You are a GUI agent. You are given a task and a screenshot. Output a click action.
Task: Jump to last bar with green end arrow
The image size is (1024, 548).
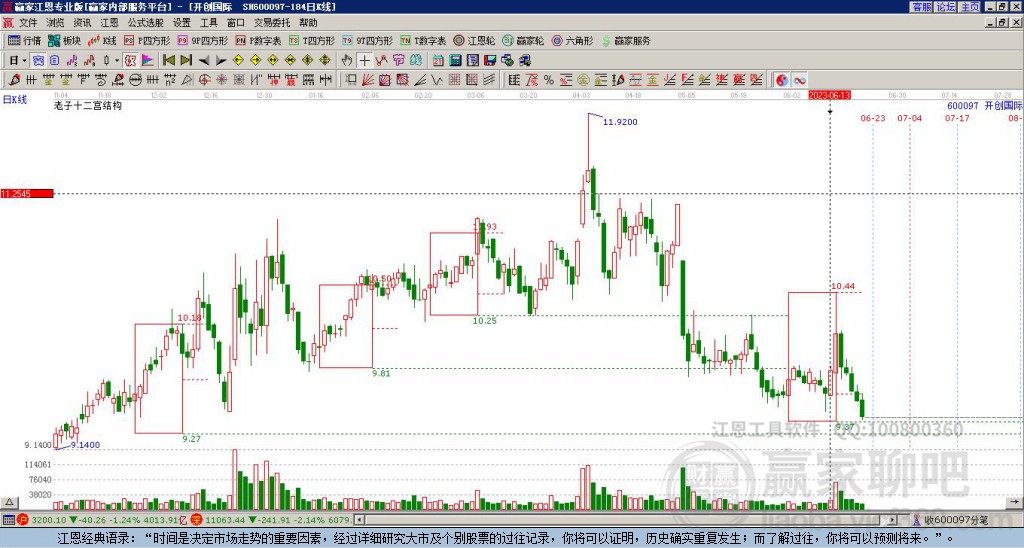click(186, 60)
